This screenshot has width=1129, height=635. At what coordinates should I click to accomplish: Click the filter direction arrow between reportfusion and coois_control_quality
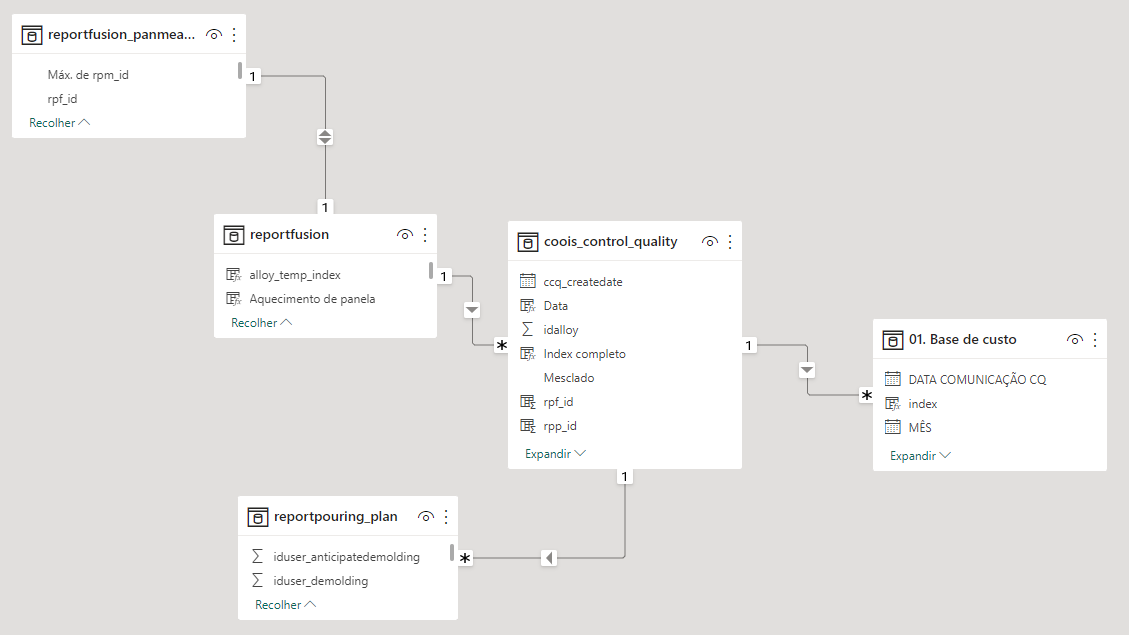(472, 310)
